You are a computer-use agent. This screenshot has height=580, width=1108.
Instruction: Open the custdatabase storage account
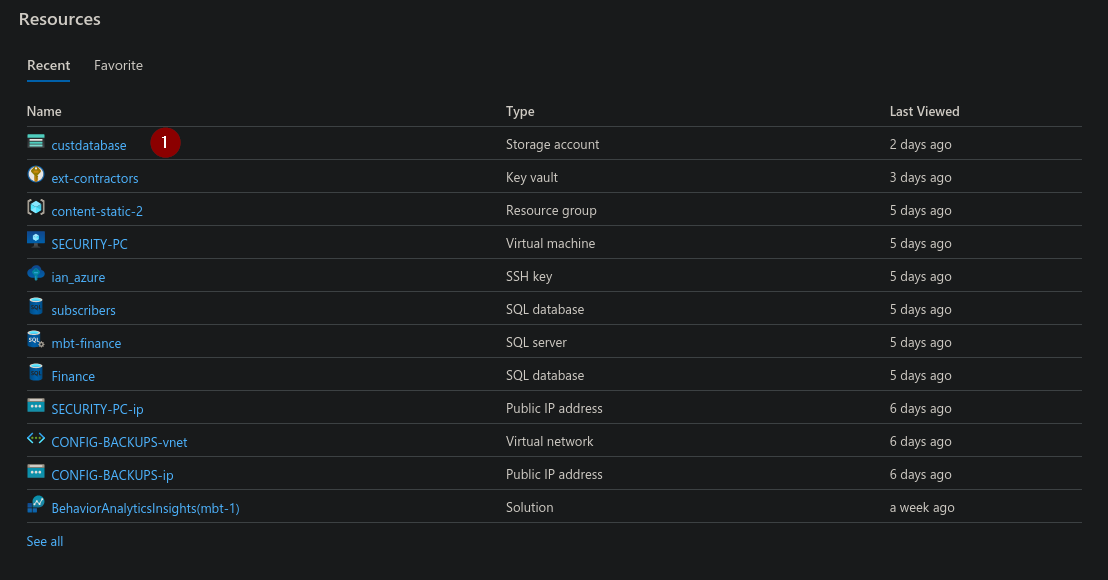click(89, 145)
